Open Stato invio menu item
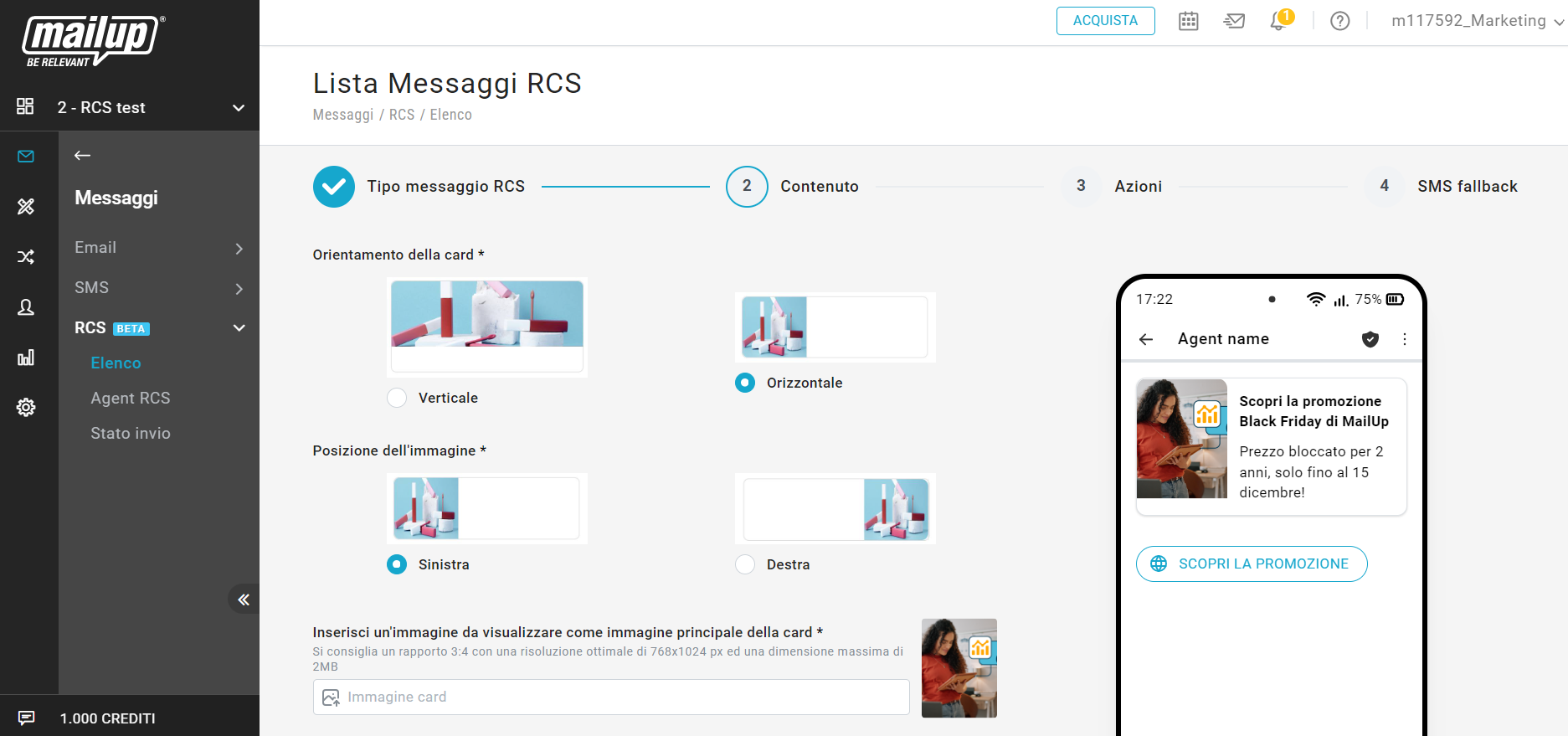1568x736 pixels. click(x=131, y=433)
